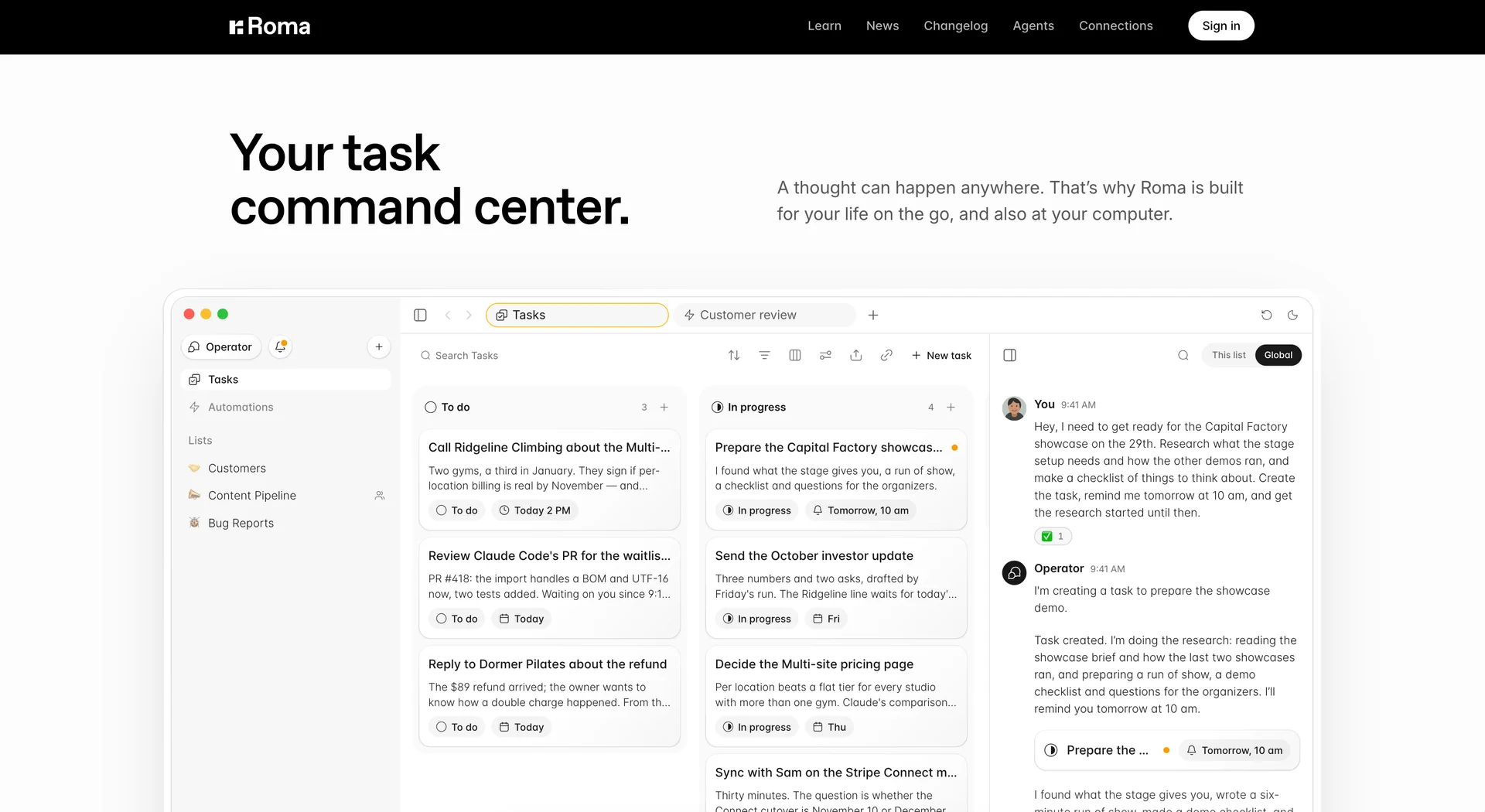Go forward with the right chevron arrow

(x=469, y=315)
